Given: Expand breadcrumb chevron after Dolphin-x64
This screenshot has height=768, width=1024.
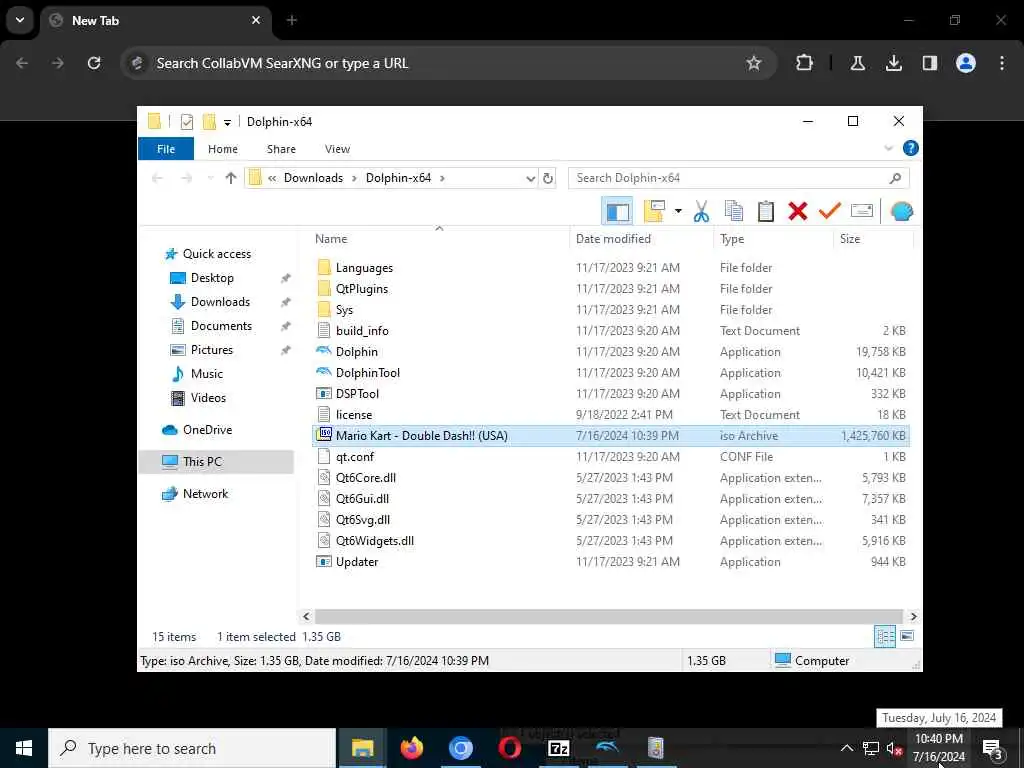Looking at the screenshot, I should (x=443, y=178).
